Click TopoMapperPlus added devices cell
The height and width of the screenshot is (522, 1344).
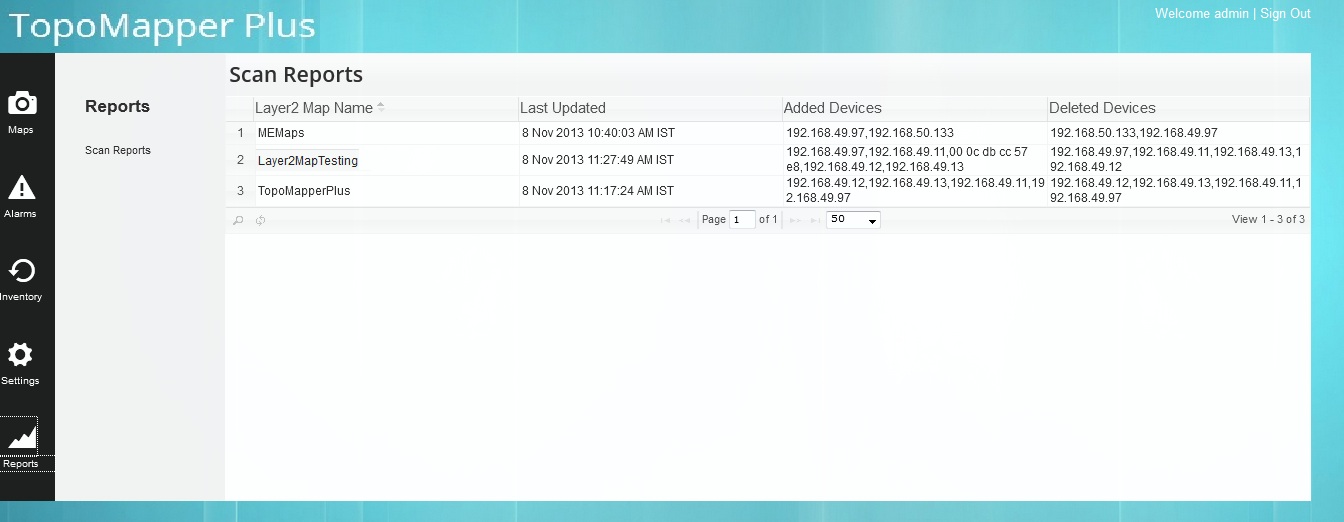point(915,190)
